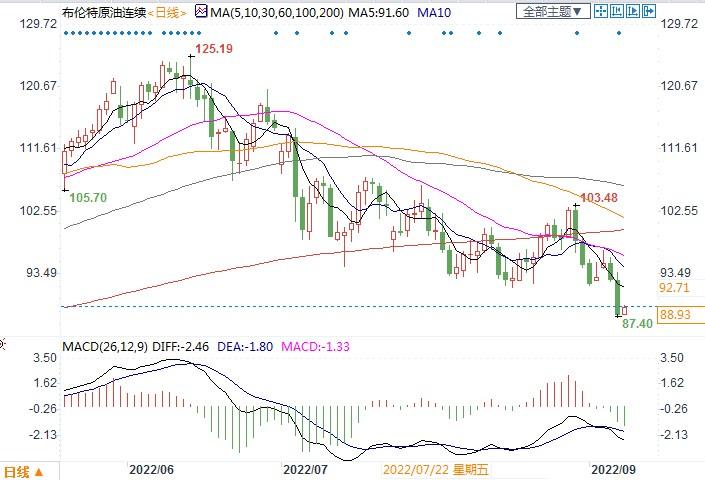
Task: Click the 2022/09 time axis label
Action: 614,470
